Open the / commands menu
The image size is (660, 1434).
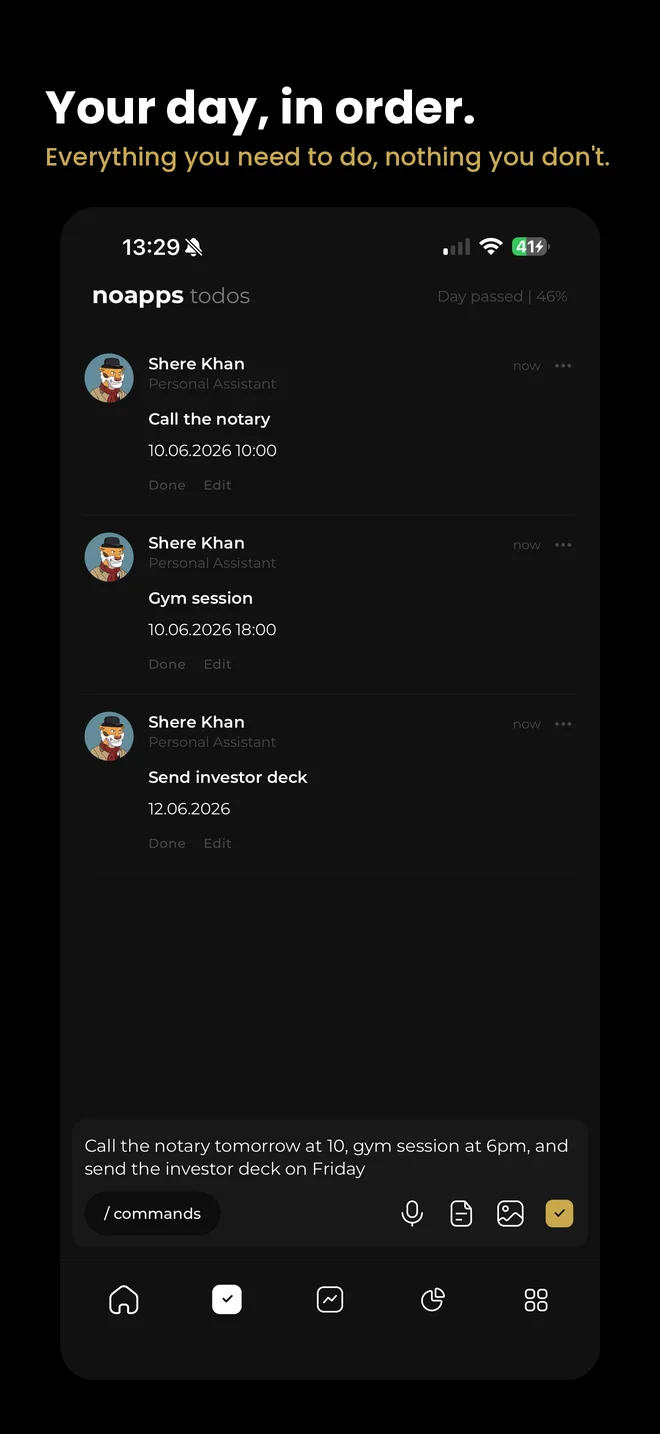point(153,1213)
